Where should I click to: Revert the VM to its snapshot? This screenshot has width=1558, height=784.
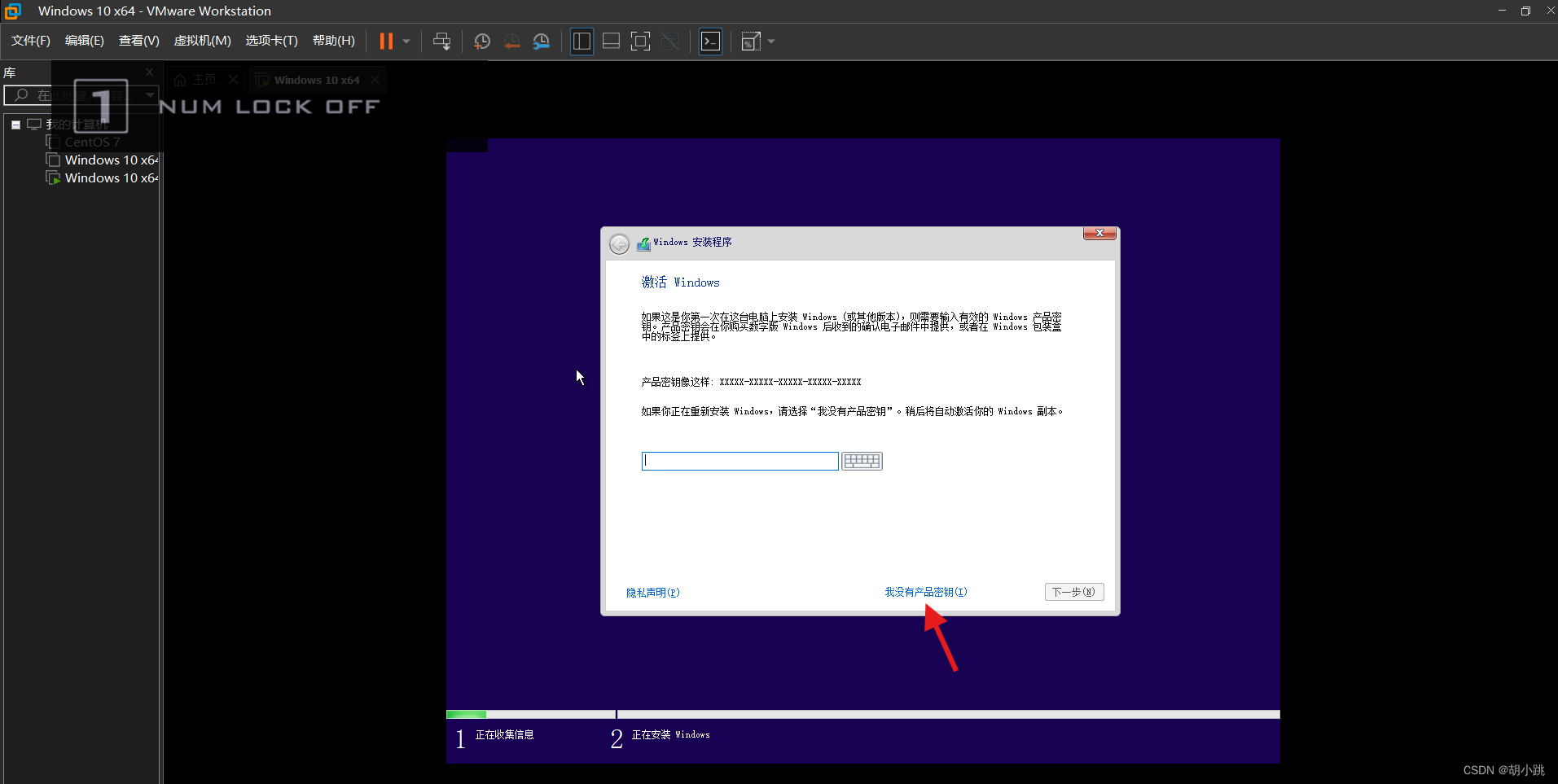click(512, 41)
